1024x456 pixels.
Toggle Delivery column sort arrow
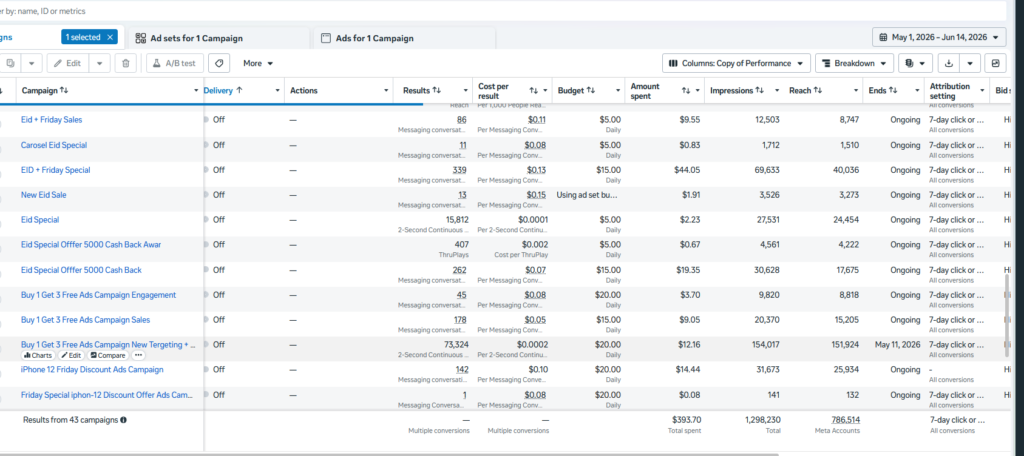239,91
